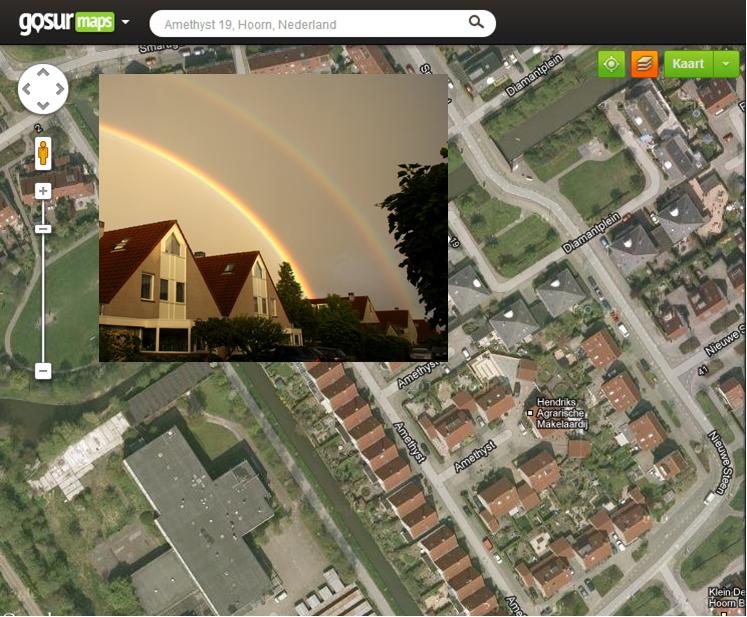
Task: Pan the map left with the arrow
Action: coord(27,89)
